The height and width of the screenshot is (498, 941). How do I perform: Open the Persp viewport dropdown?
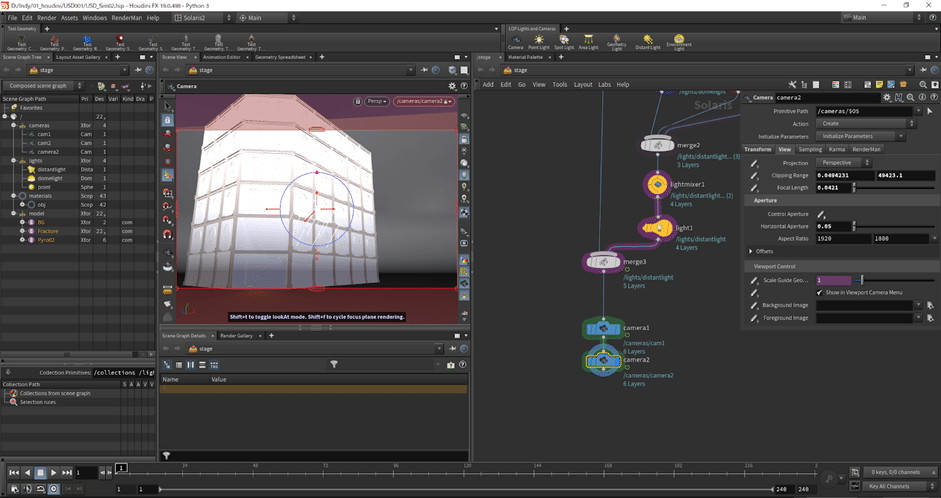click(x=376, y=101)
